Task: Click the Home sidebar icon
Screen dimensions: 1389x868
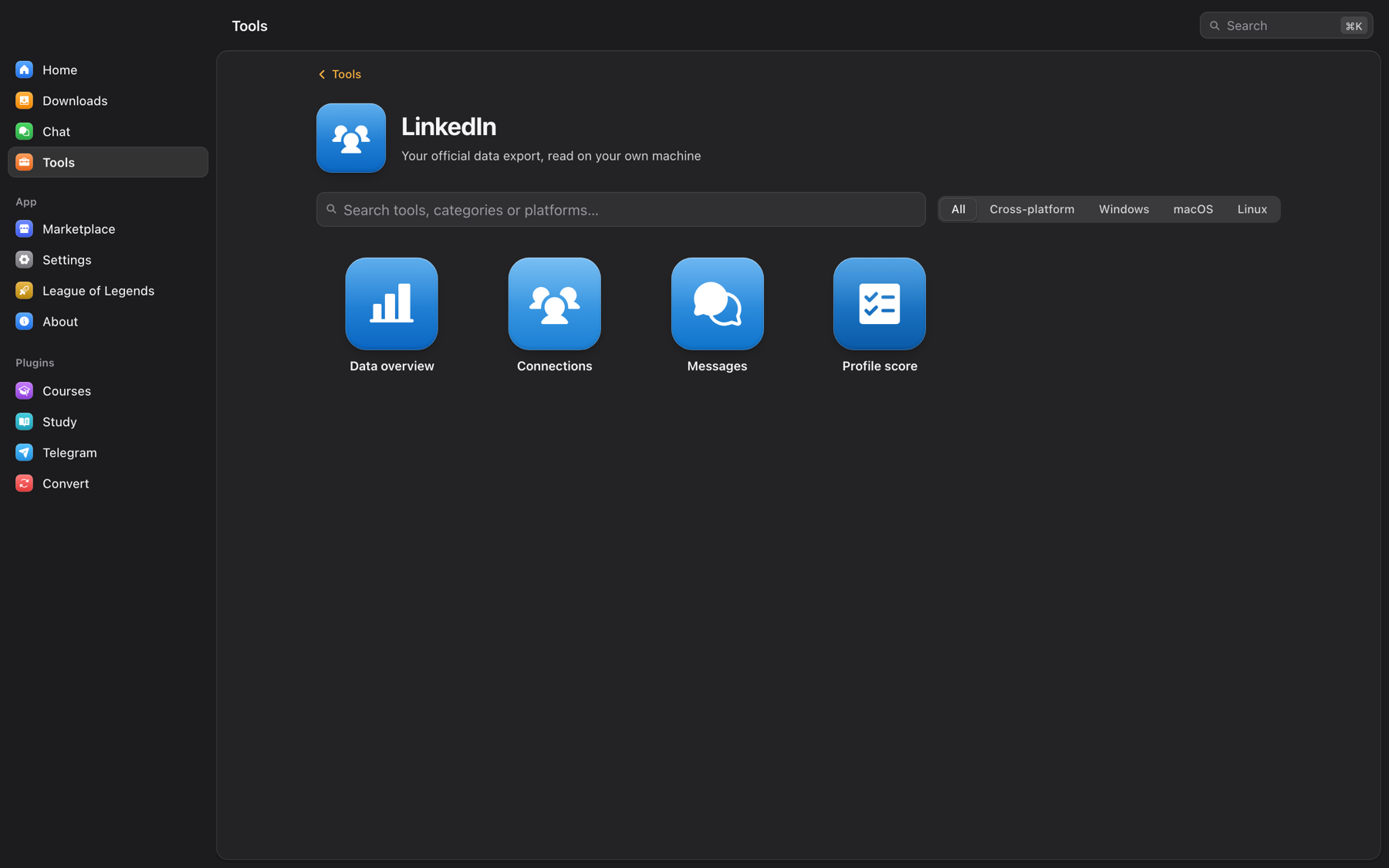Action: click(25, 69)
